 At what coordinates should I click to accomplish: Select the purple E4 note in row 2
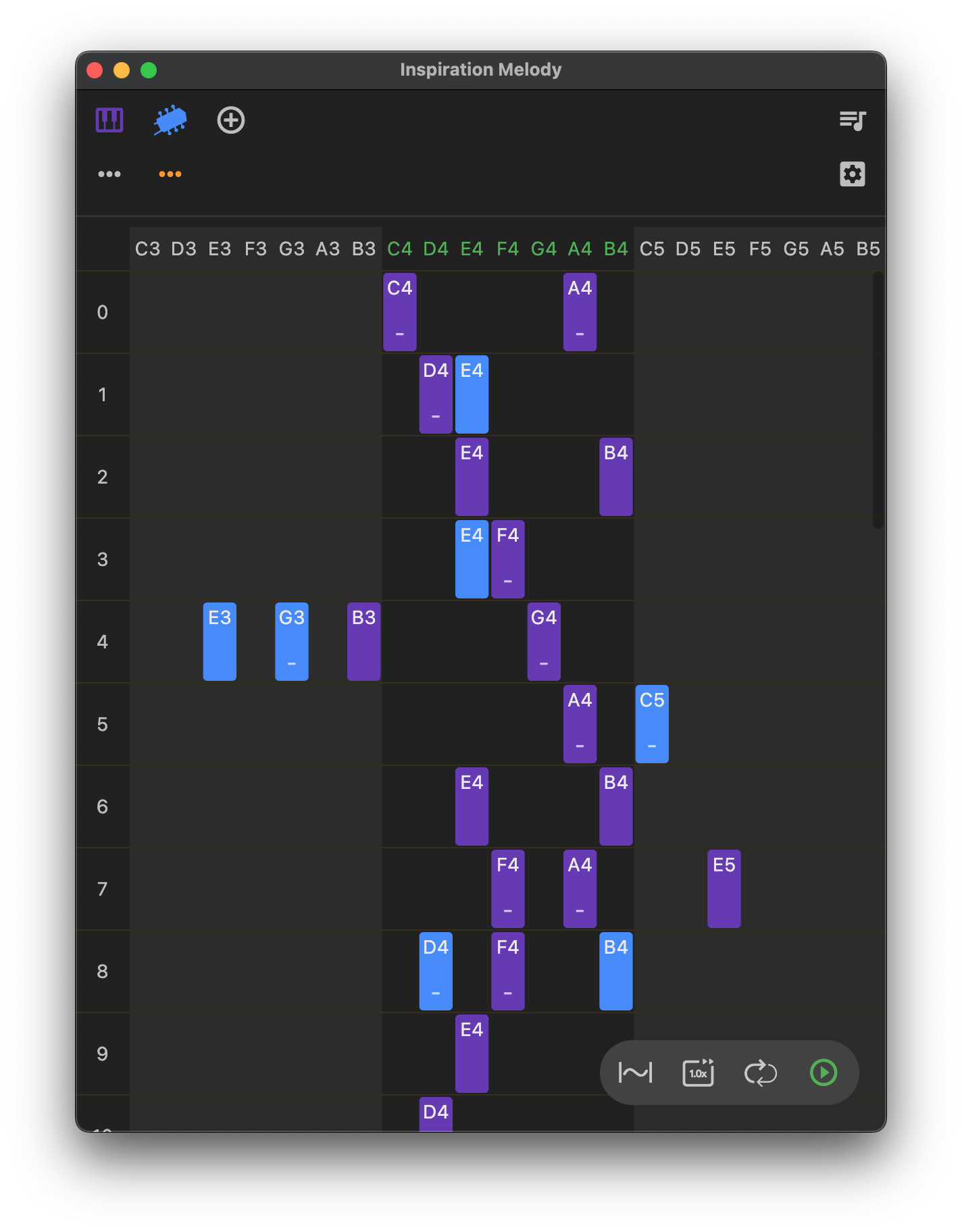click(472, 477)
